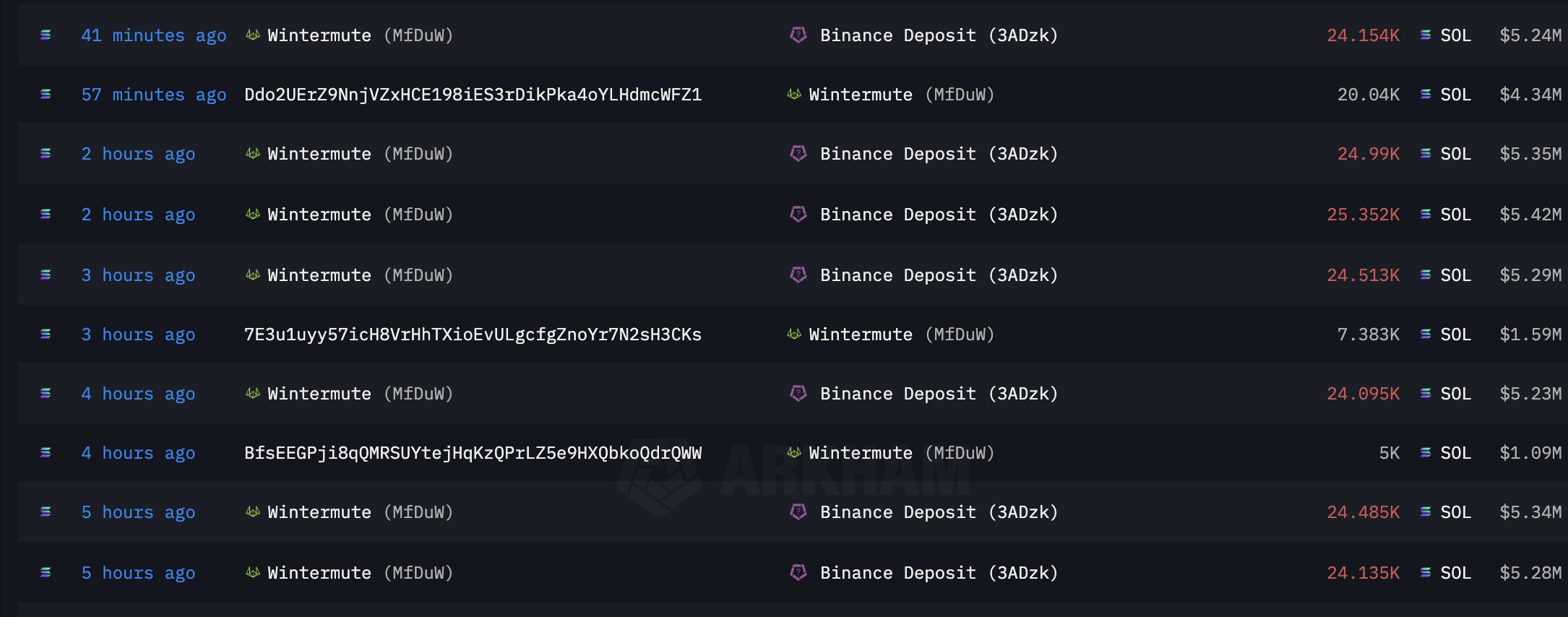This screenshot has height=617, width=1568.
Task: Open sender address Ddo2UErZ9NnjVZxHCE198iES3rDikPka4oYLHdmcWFZ1
Action: tap(473, 95)
